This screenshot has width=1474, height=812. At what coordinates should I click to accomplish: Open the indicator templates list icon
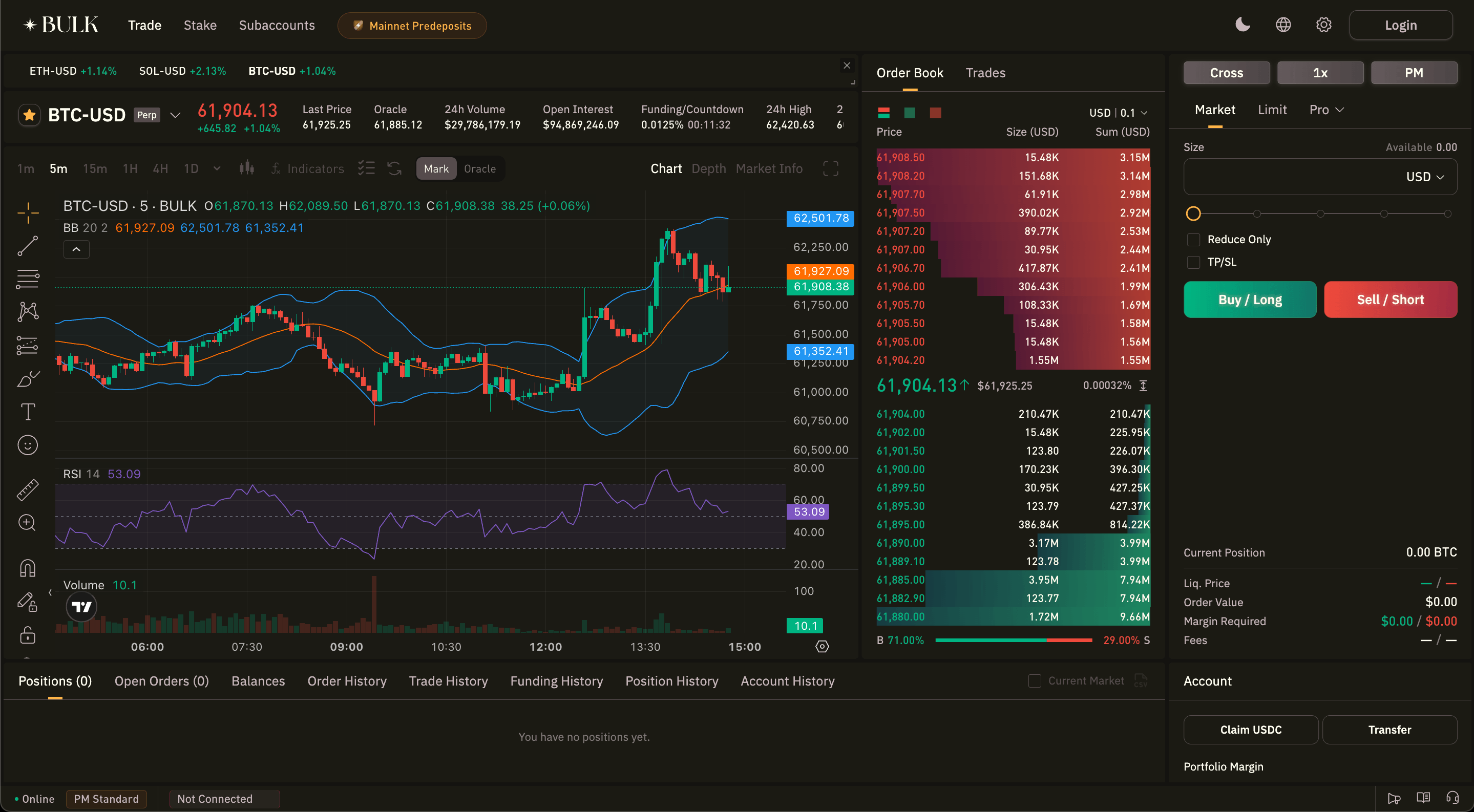coord(366,168)
